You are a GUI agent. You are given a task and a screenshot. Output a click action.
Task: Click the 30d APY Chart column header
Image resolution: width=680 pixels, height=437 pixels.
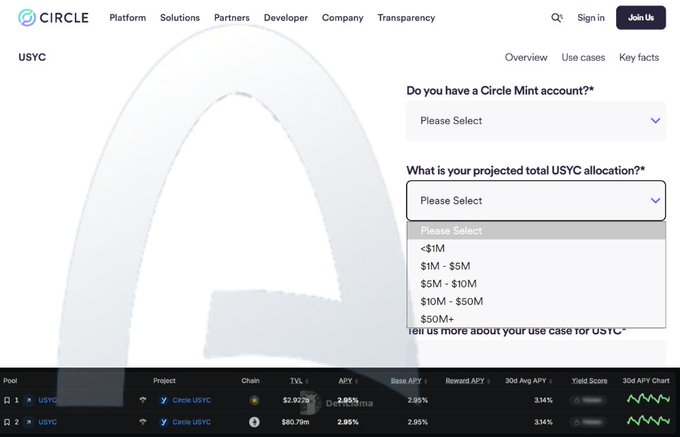pyautogui.click(x=646, y=381)
